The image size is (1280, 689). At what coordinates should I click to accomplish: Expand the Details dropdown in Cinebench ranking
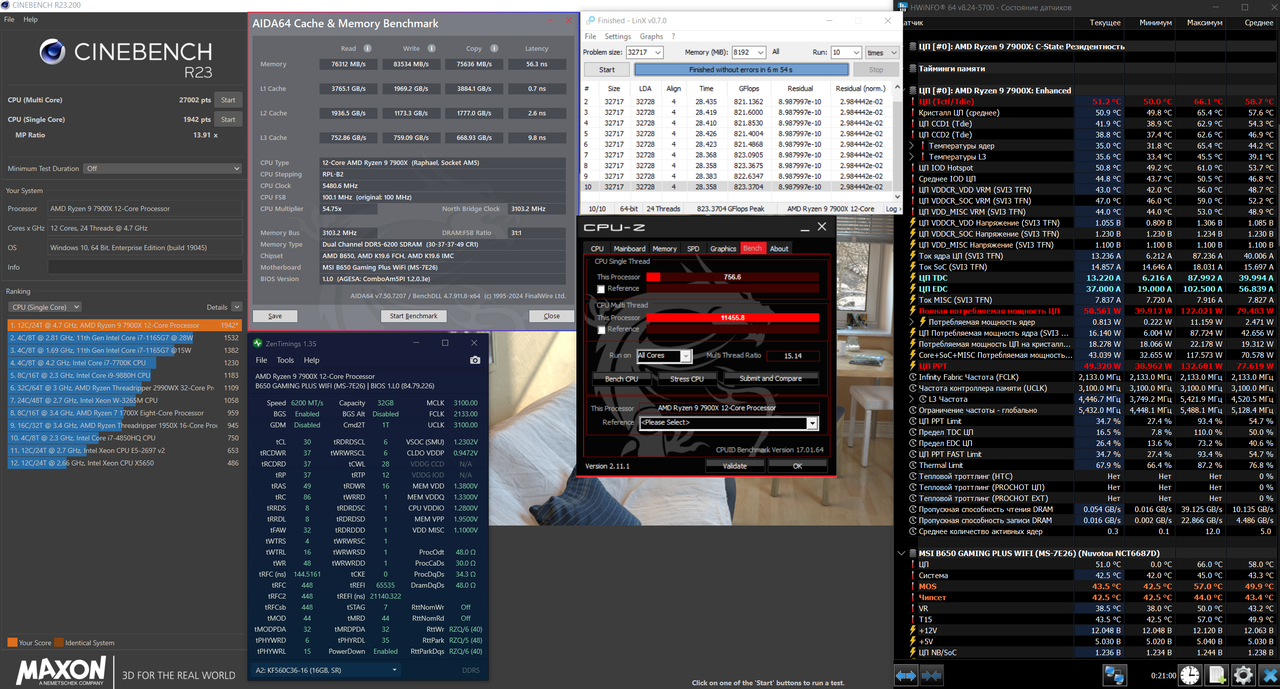[x=237, y=307]
